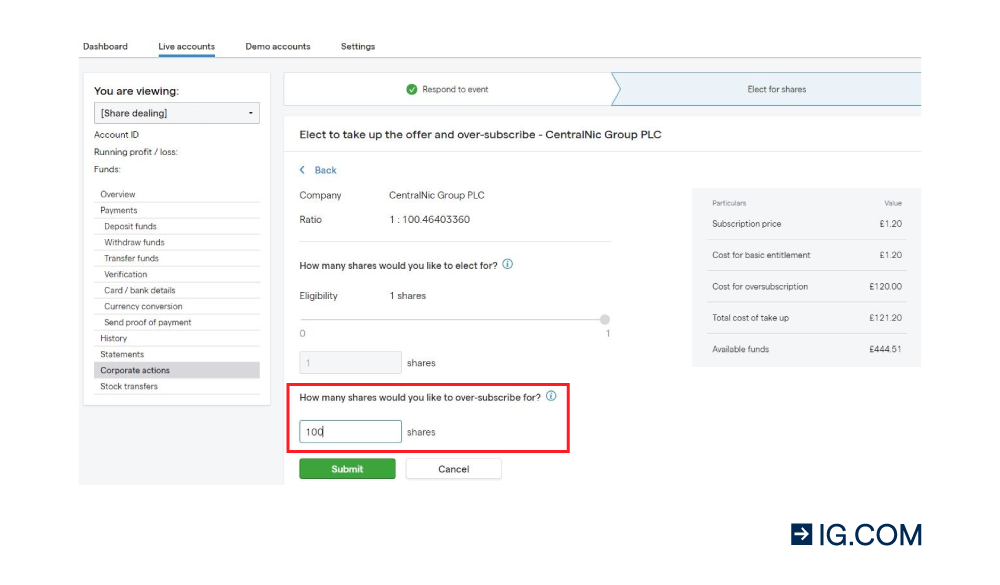This screenshot has width=1000, height=585.
Task: Open Card / bank details
Action: click(x=177, y=290)
